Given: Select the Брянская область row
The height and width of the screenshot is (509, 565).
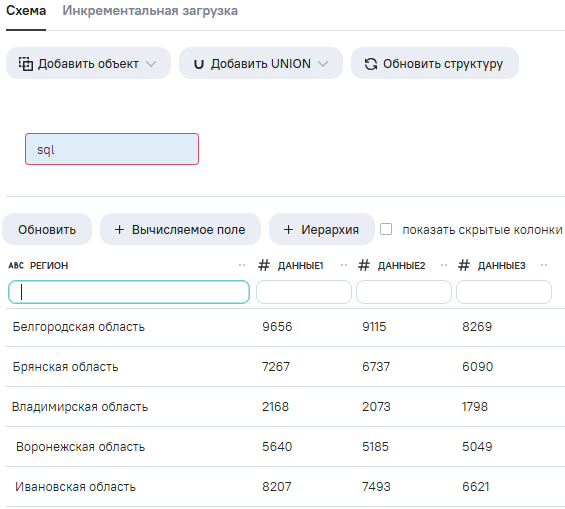Looking at the screenshot, I should [x=285, y=367].
